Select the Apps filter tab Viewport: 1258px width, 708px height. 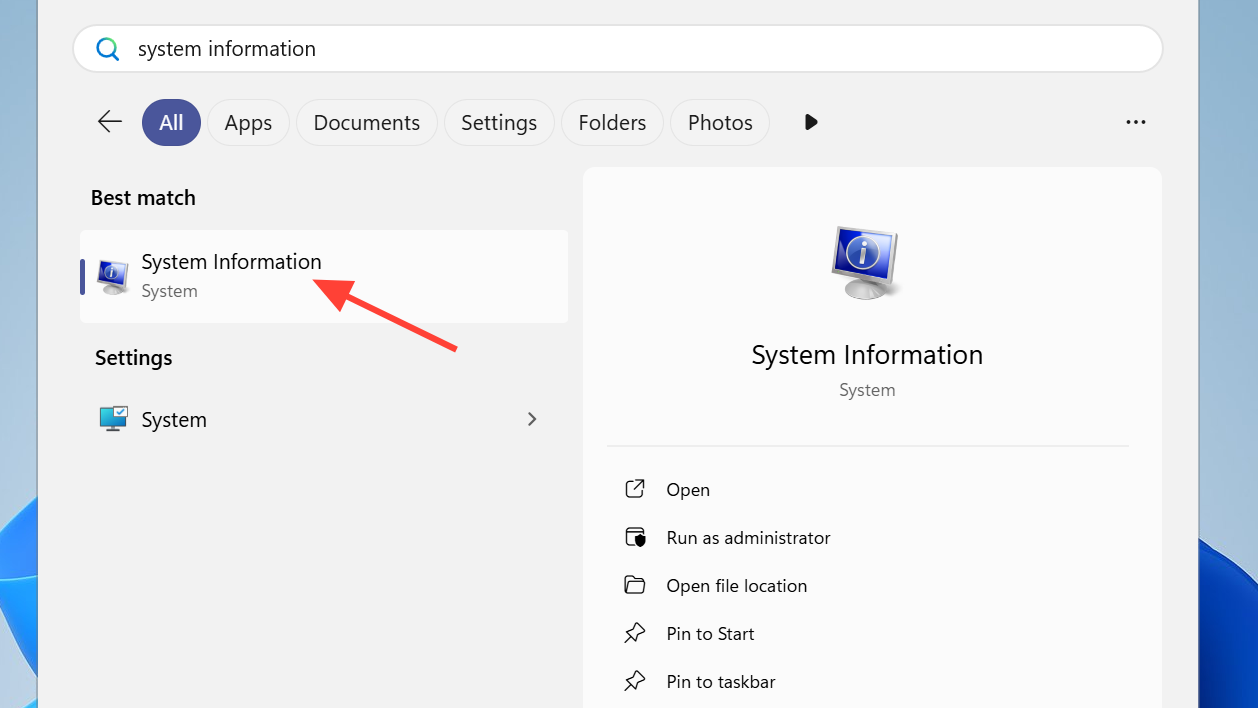click(x=248, y=122)
